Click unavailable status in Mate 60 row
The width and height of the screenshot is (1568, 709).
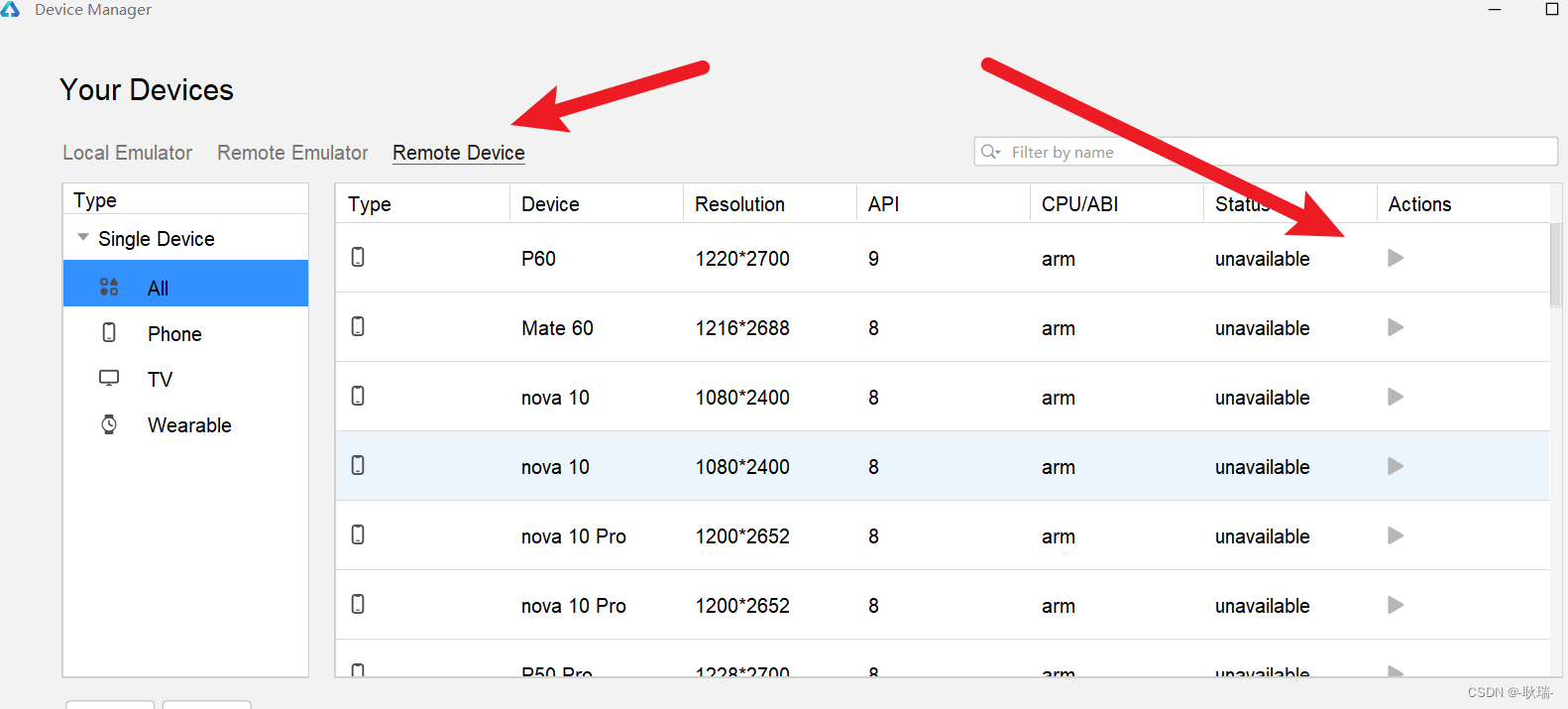[x=1262, y=328]
